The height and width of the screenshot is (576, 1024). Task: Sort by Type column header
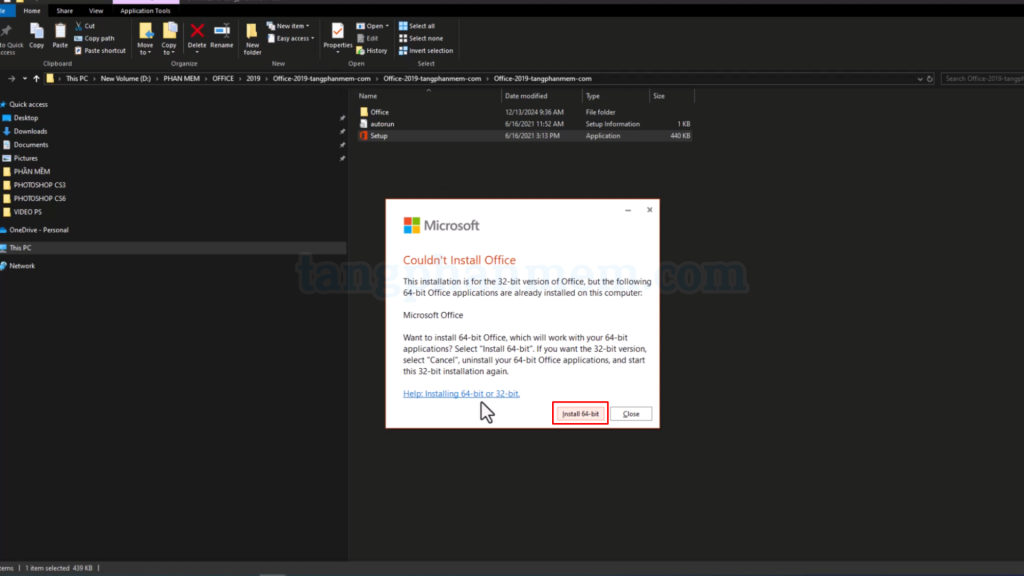point(615,96)
